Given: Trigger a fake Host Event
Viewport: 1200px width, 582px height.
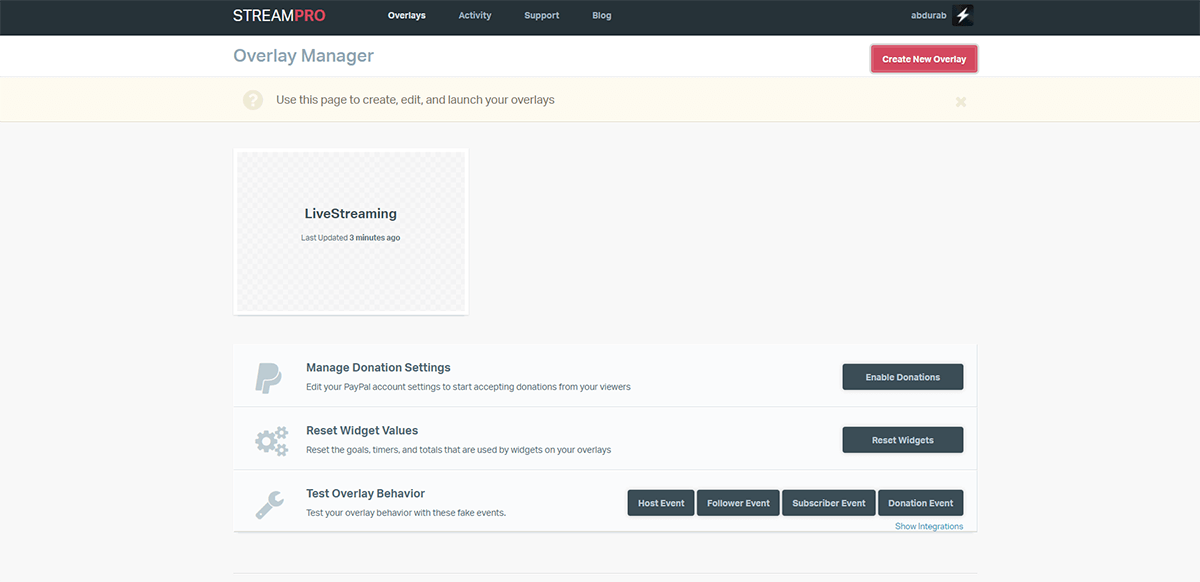Looking at the screenshot, I should pyautogui.click(x=661, y=503).
